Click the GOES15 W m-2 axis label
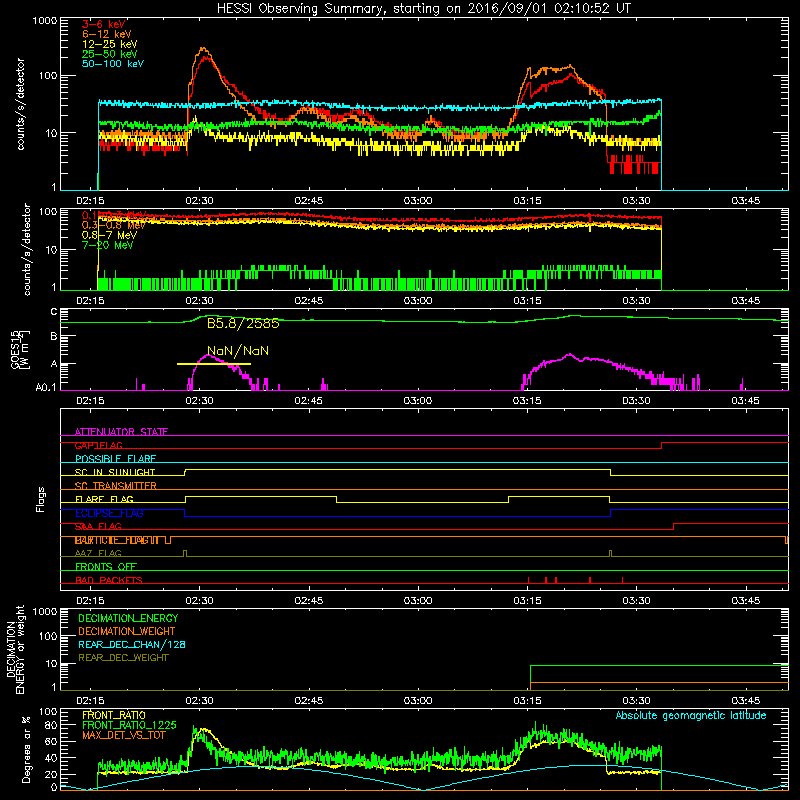 coord(20,349)
